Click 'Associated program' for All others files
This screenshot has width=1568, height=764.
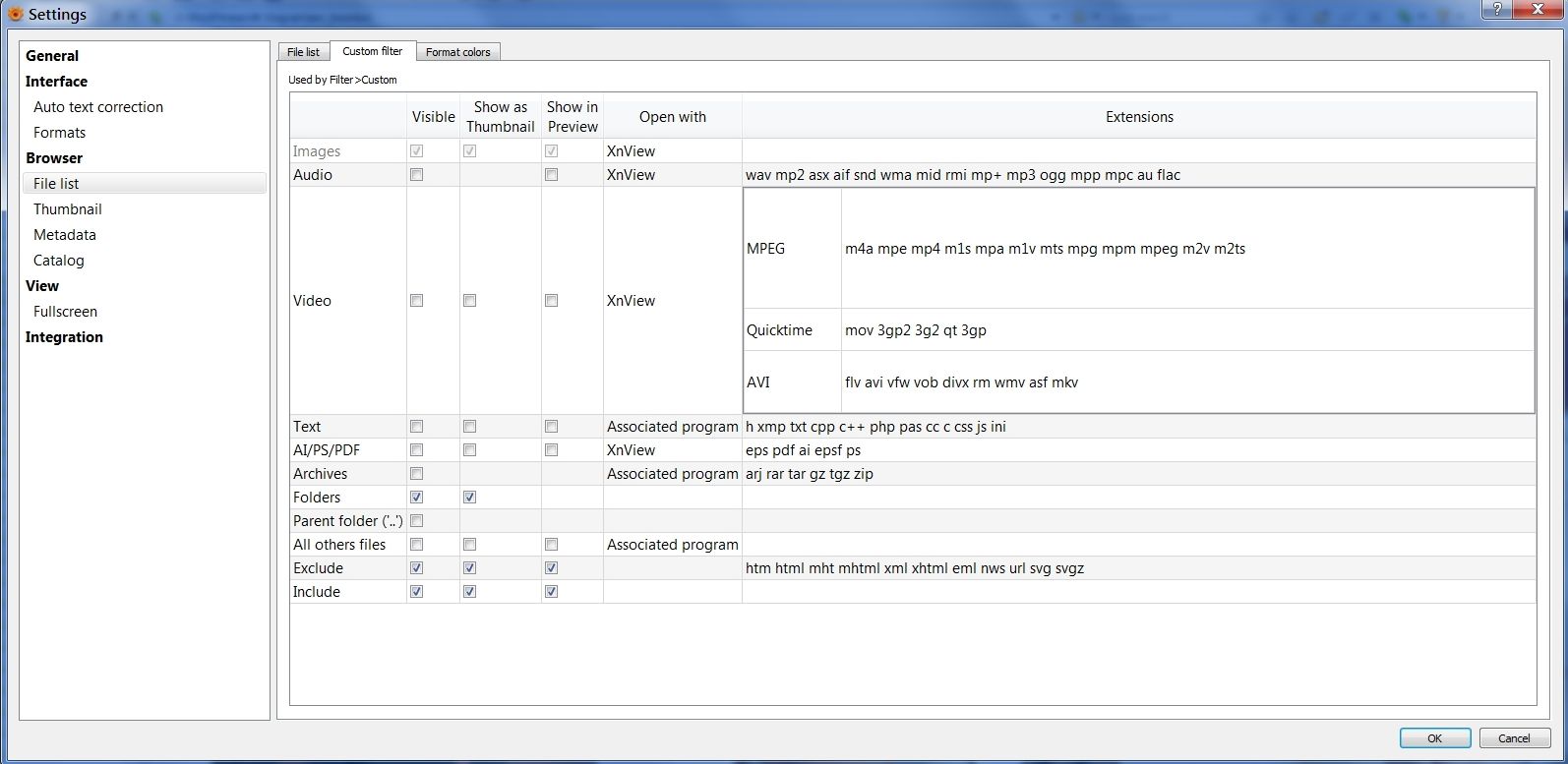click(x=673, y=545)
